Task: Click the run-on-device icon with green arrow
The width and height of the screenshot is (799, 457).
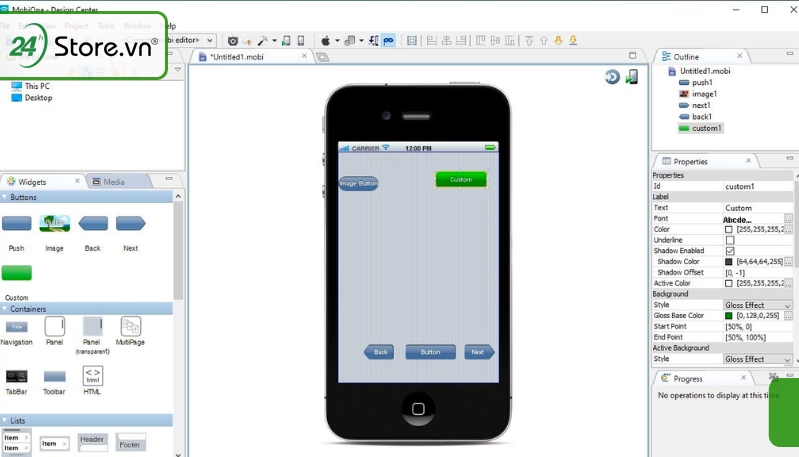Action: (x=286, y=41)
